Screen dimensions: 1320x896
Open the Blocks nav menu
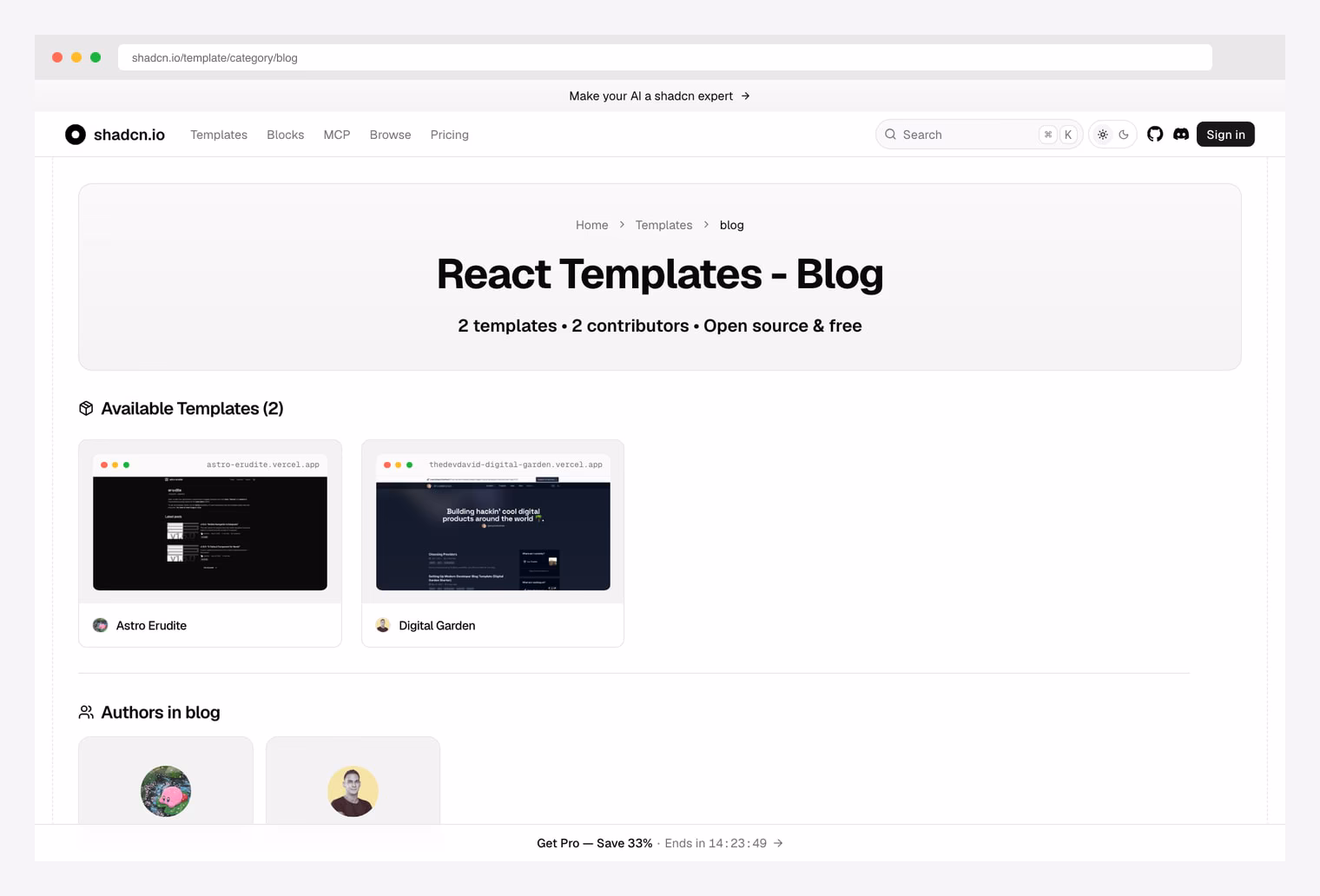[x=286, y=135]
